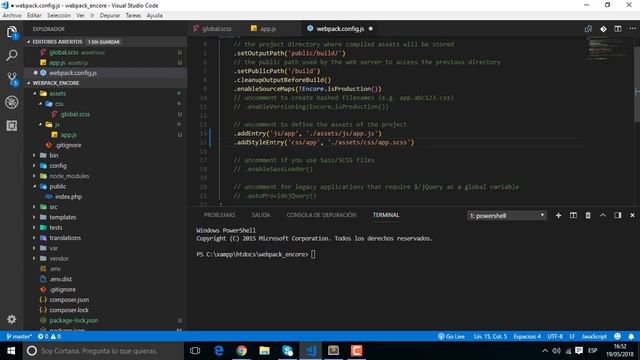Screen dimensions: 640x360
Task: Open the Archivo menu
Action: [12, 16]
